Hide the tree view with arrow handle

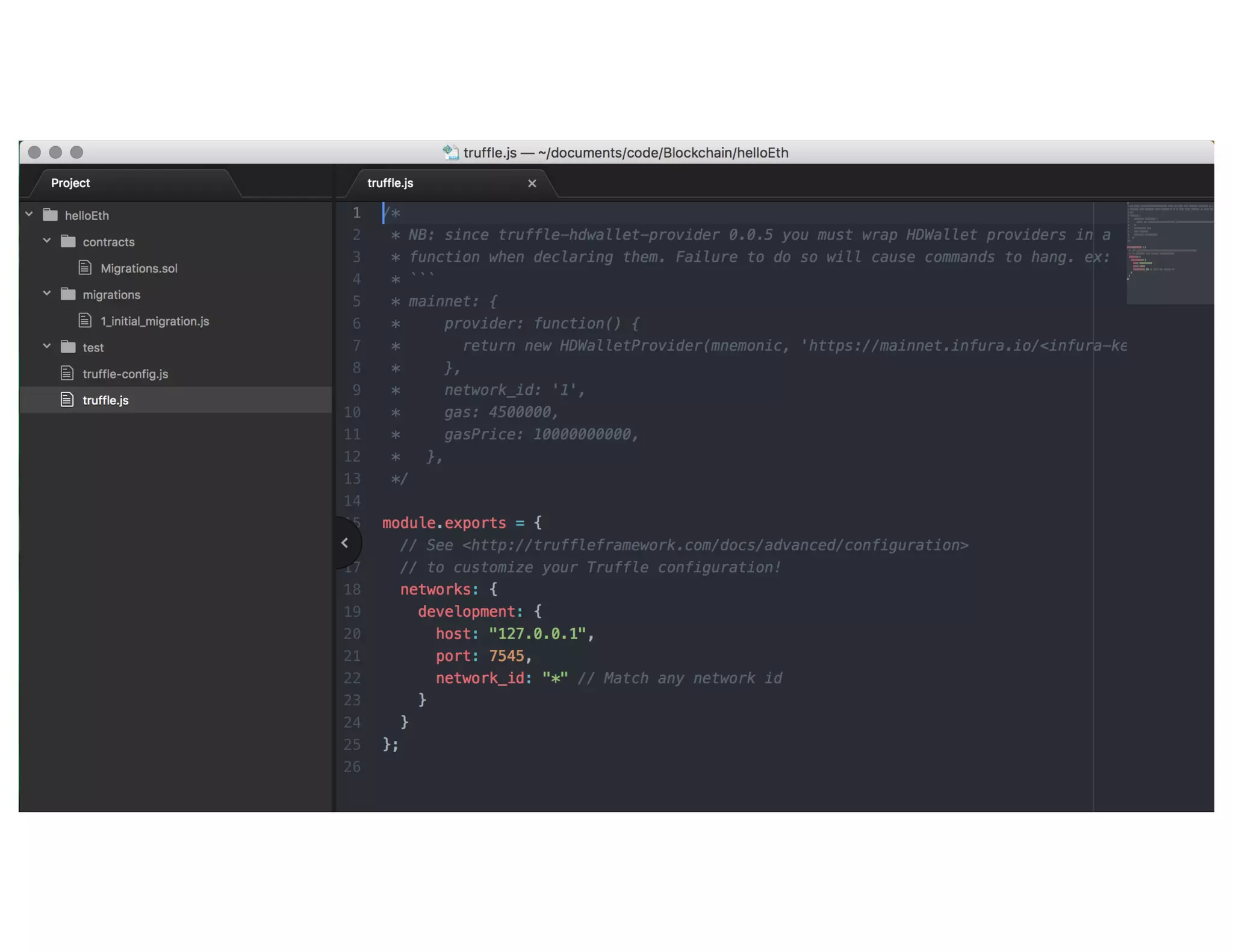coord(345,543)
